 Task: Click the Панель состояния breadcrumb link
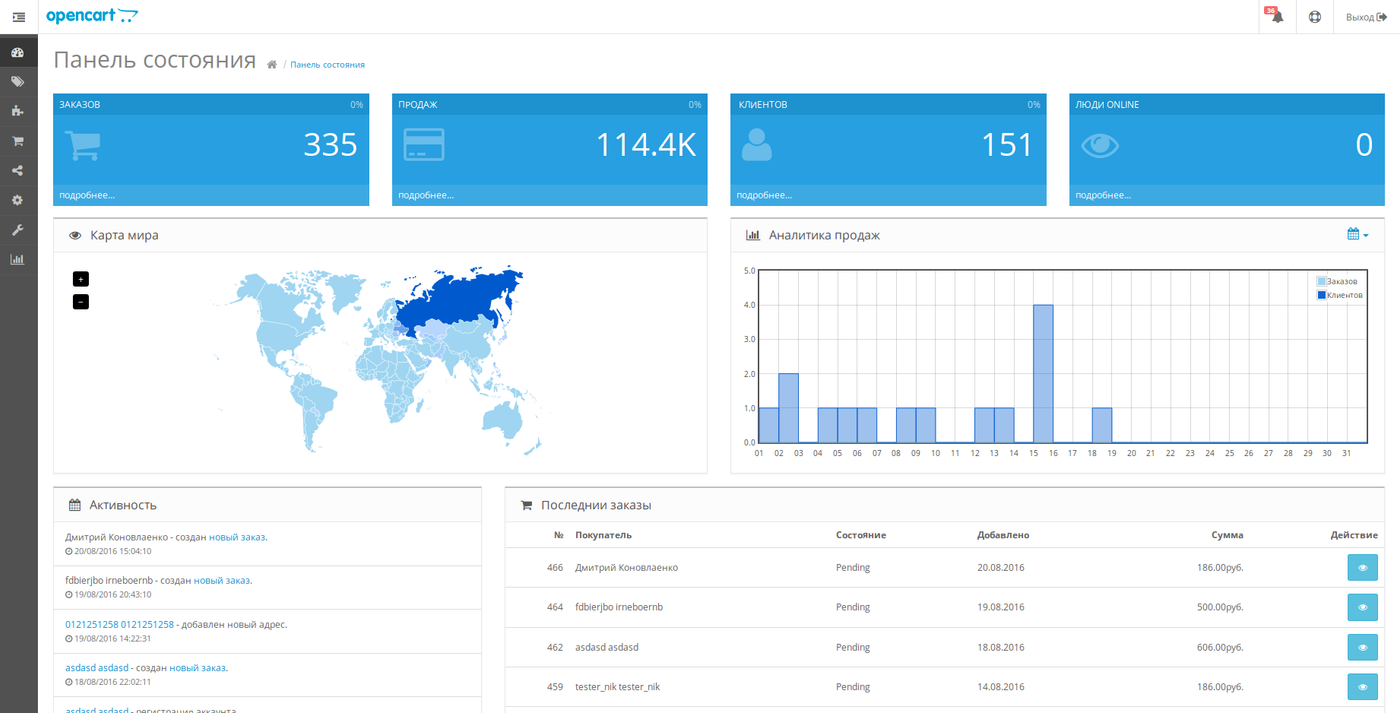point(327,65)
